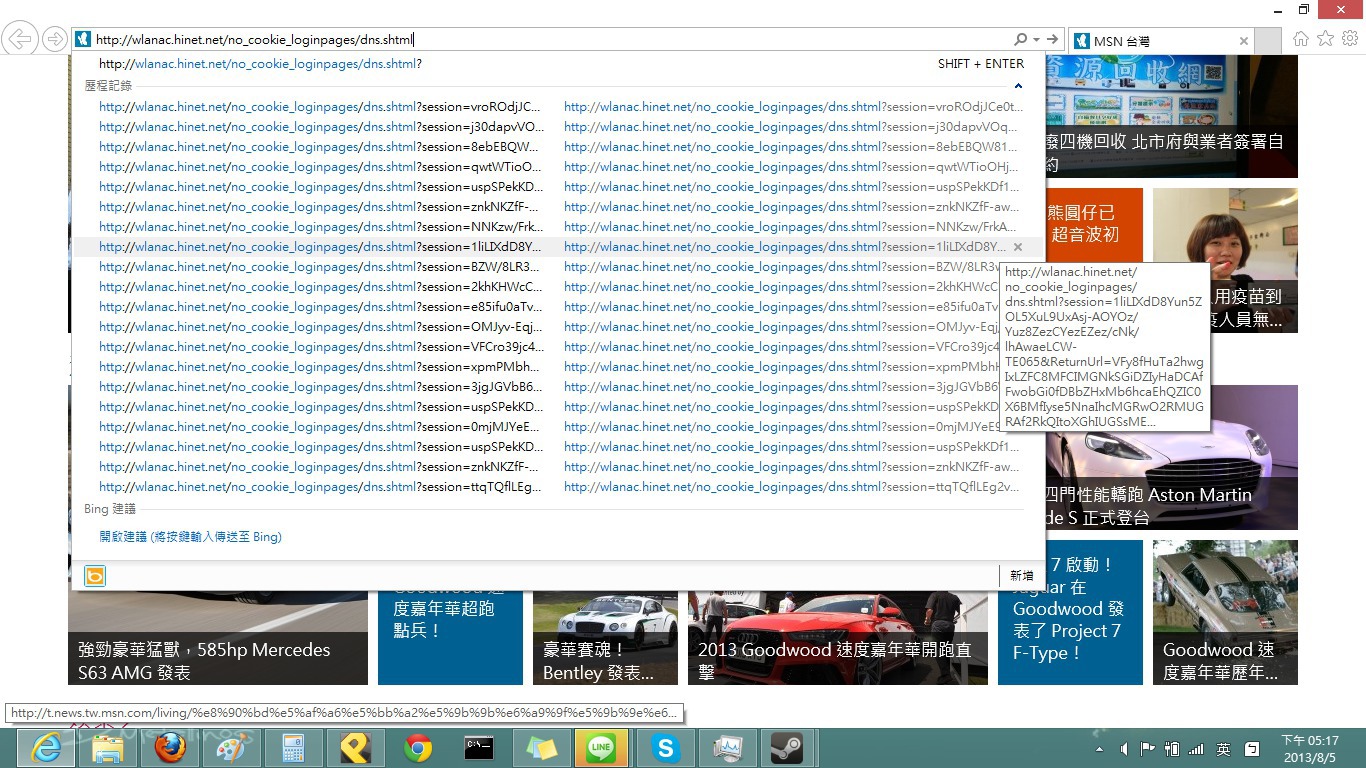Expand the address bar autocomplete dropdown arrow

click(x=1037, y=40)
